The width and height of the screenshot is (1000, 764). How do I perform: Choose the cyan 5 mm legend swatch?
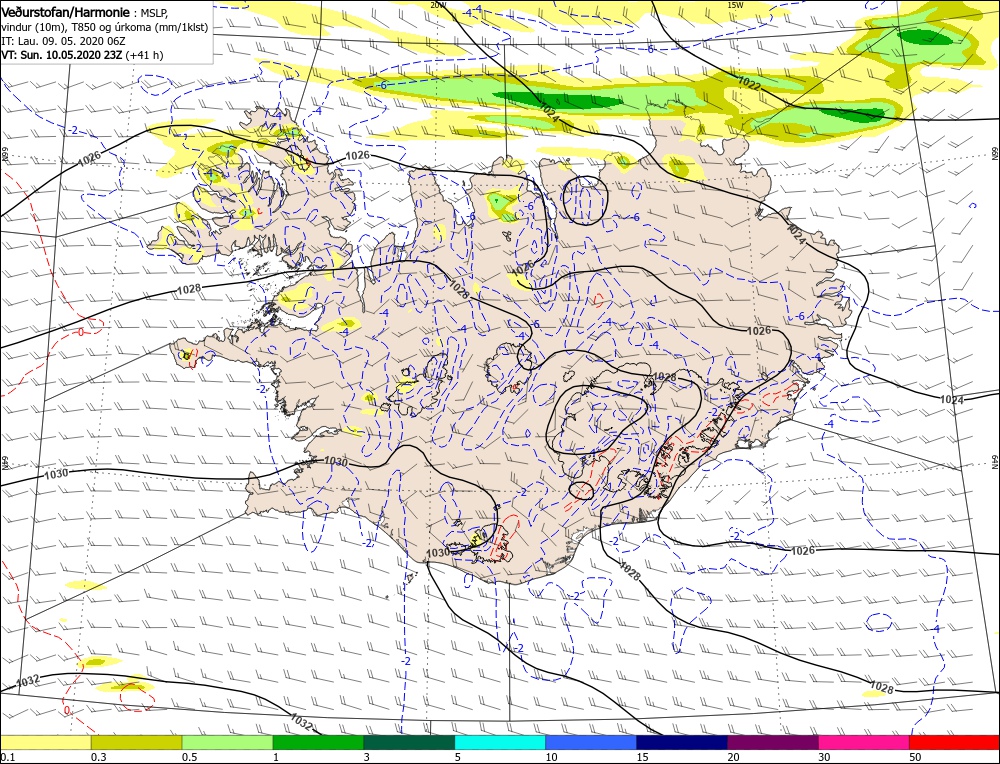click(x=500, y=742)
